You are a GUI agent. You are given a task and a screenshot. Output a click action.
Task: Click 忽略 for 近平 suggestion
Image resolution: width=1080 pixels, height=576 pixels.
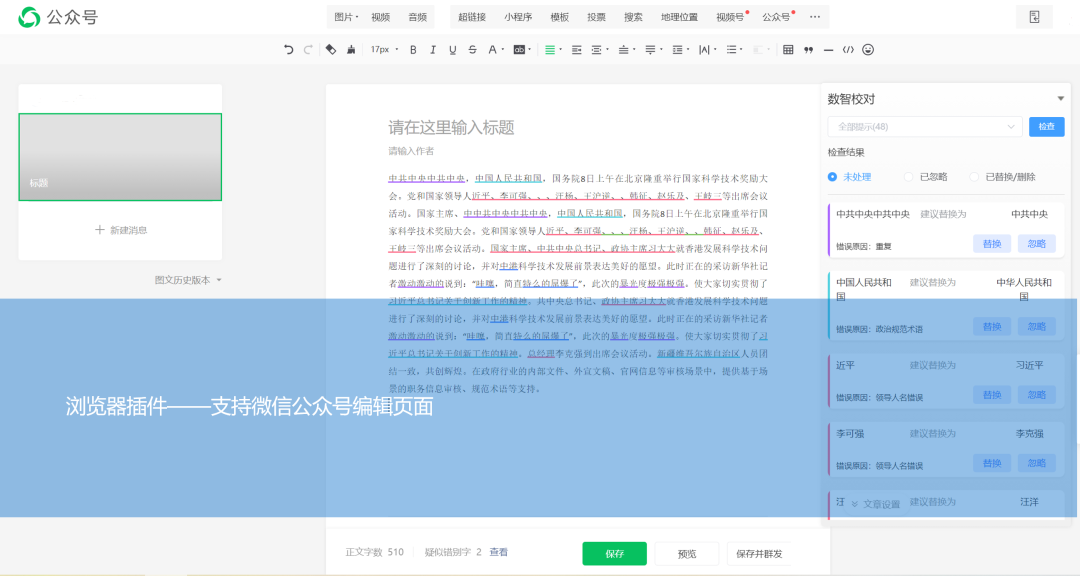point(1037,395)
